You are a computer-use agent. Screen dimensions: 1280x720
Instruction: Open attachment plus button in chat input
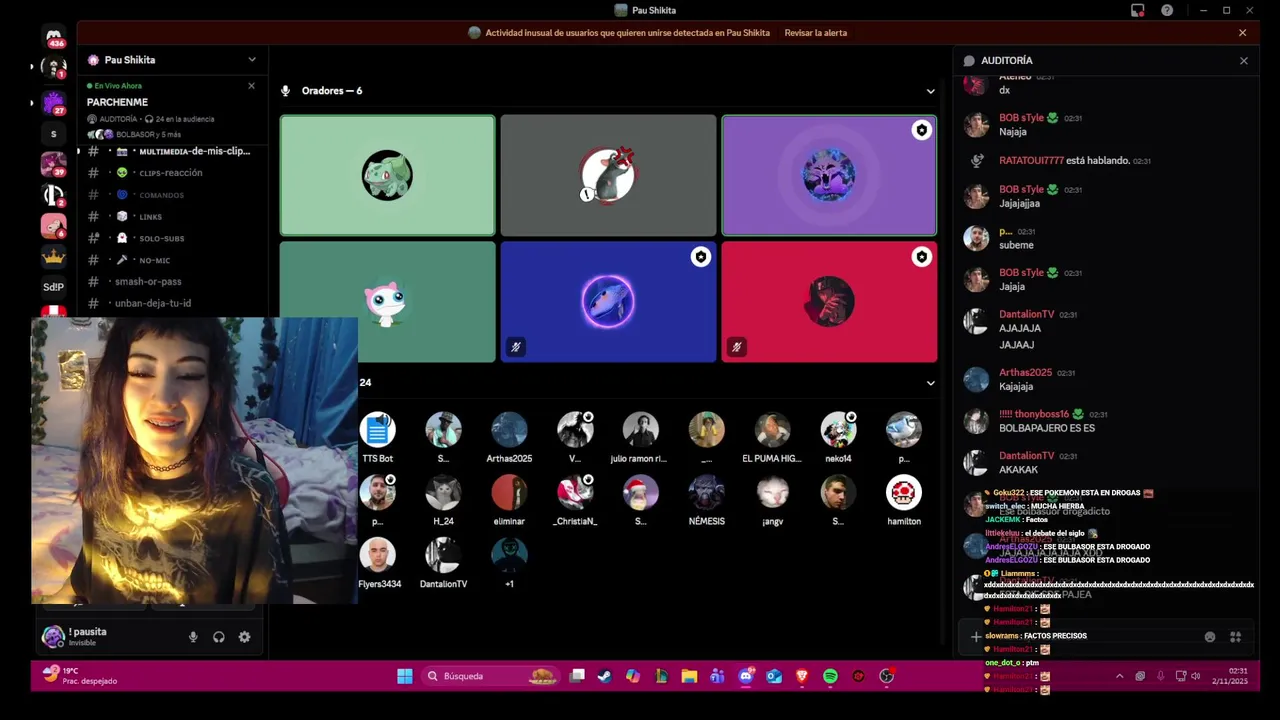tap(976, 637)
